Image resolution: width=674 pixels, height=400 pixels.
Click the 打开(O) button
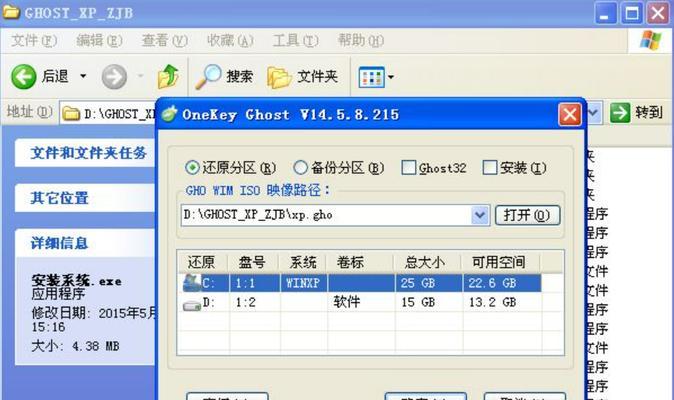pyautogui.click(x=527, y=215)
